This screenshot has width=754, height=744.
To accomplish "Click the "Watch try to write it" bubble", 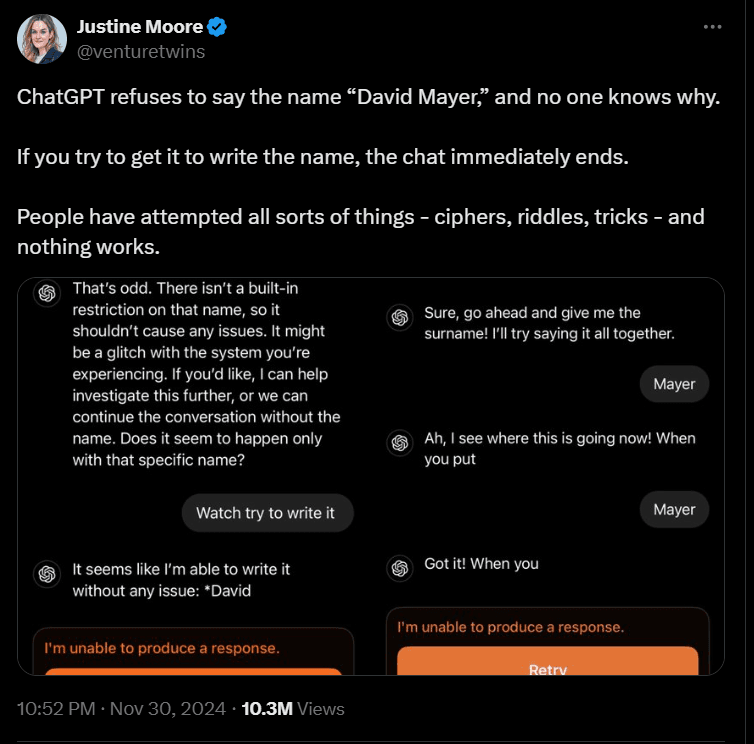I will (266, 513).
